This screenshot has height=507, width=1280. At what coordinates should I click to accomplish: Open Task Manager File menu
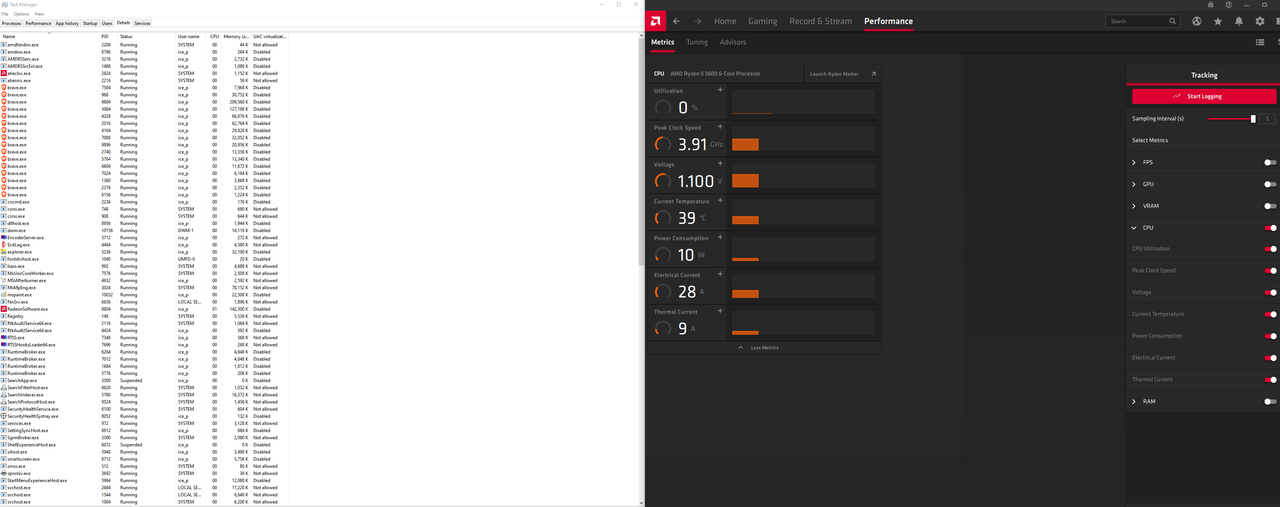coord(5,14)
